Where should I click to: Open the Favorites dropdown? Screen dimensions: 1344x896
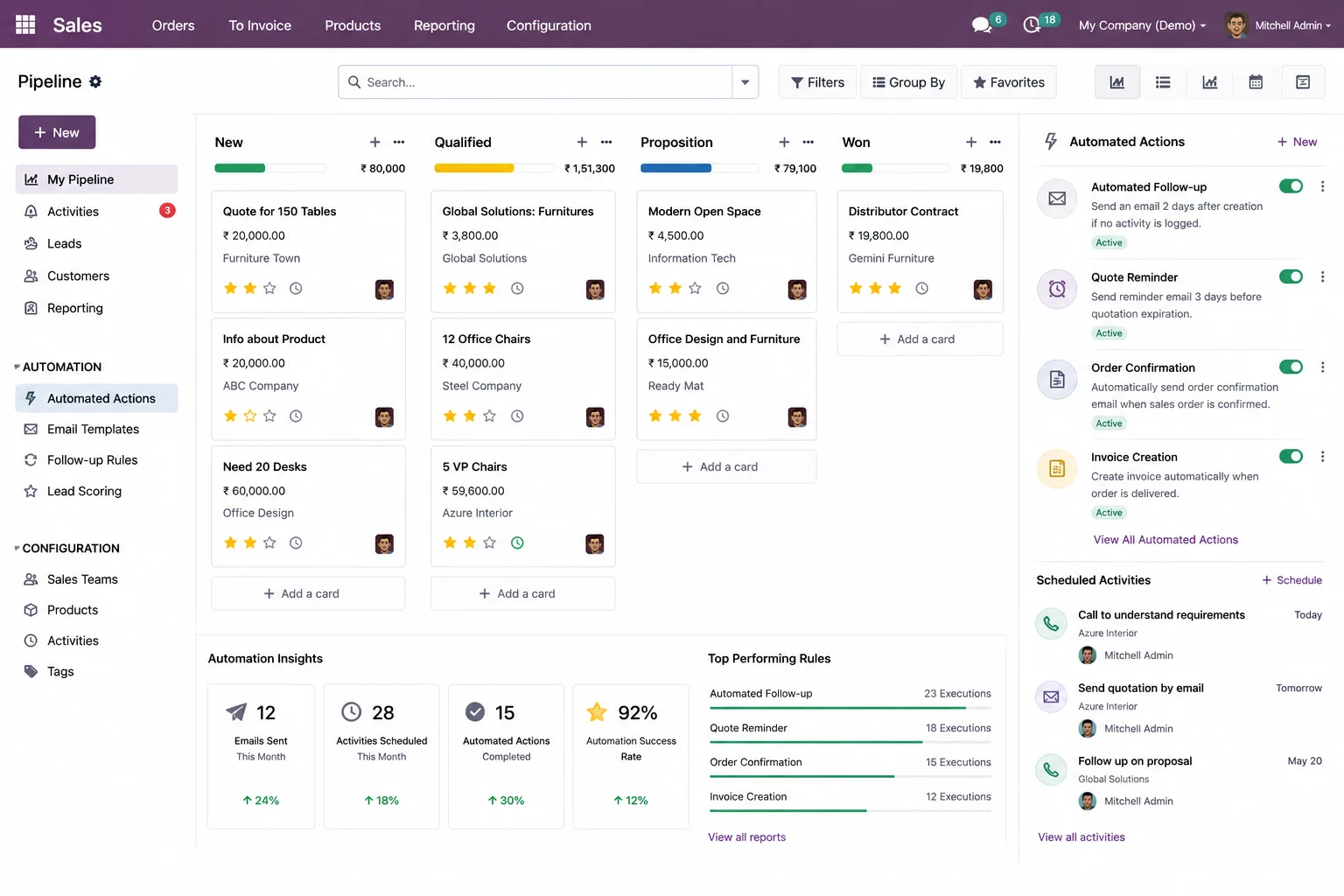pos(1009,82)
